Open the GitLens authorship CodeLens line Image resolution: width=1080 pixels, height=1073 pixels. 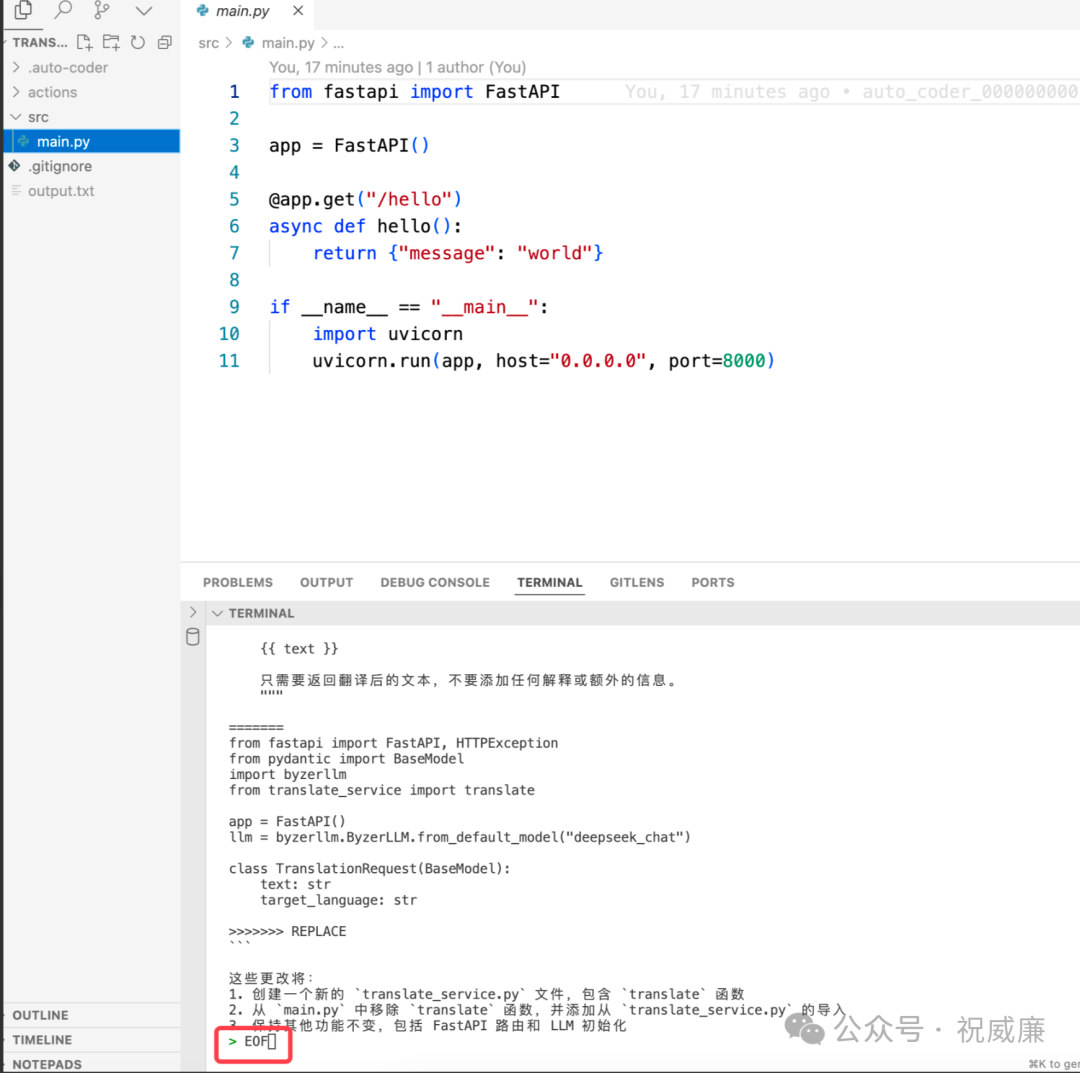(397, 67)
